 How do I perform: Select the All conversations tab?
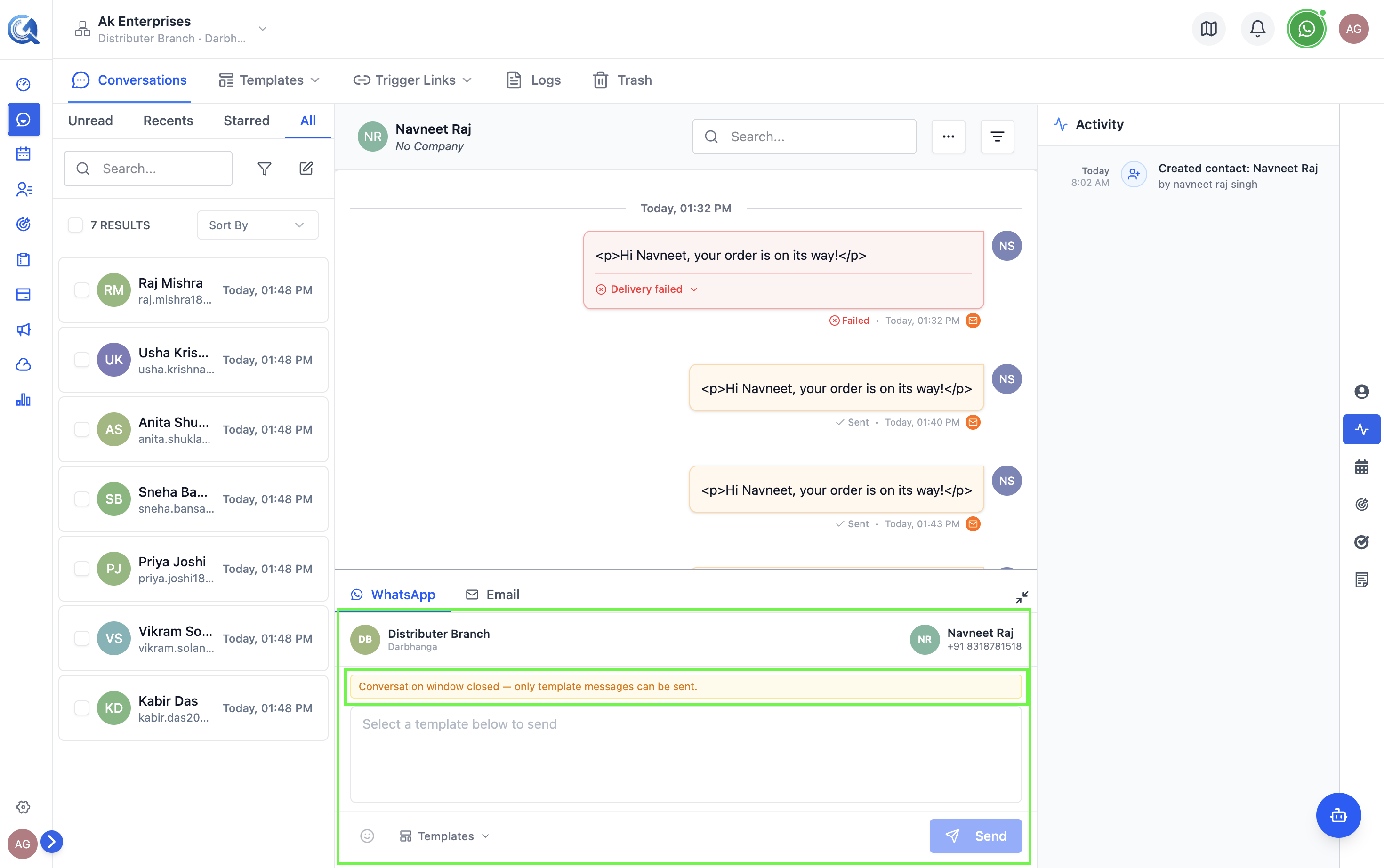(308, 121)
